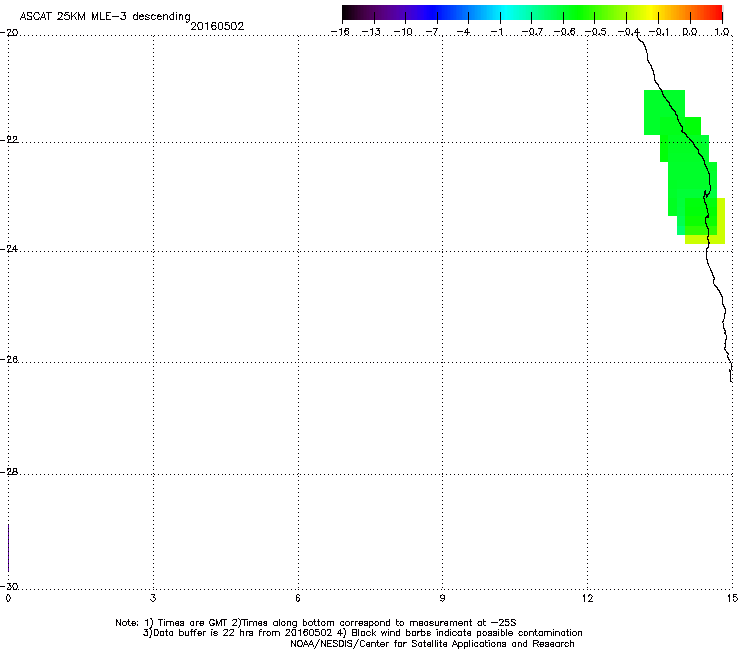740x650 pixels.
Task: Click the plot title 'ASCAT 25KM MLE-3 descending'
Action: pyautogui.click(x=105, y=17)
